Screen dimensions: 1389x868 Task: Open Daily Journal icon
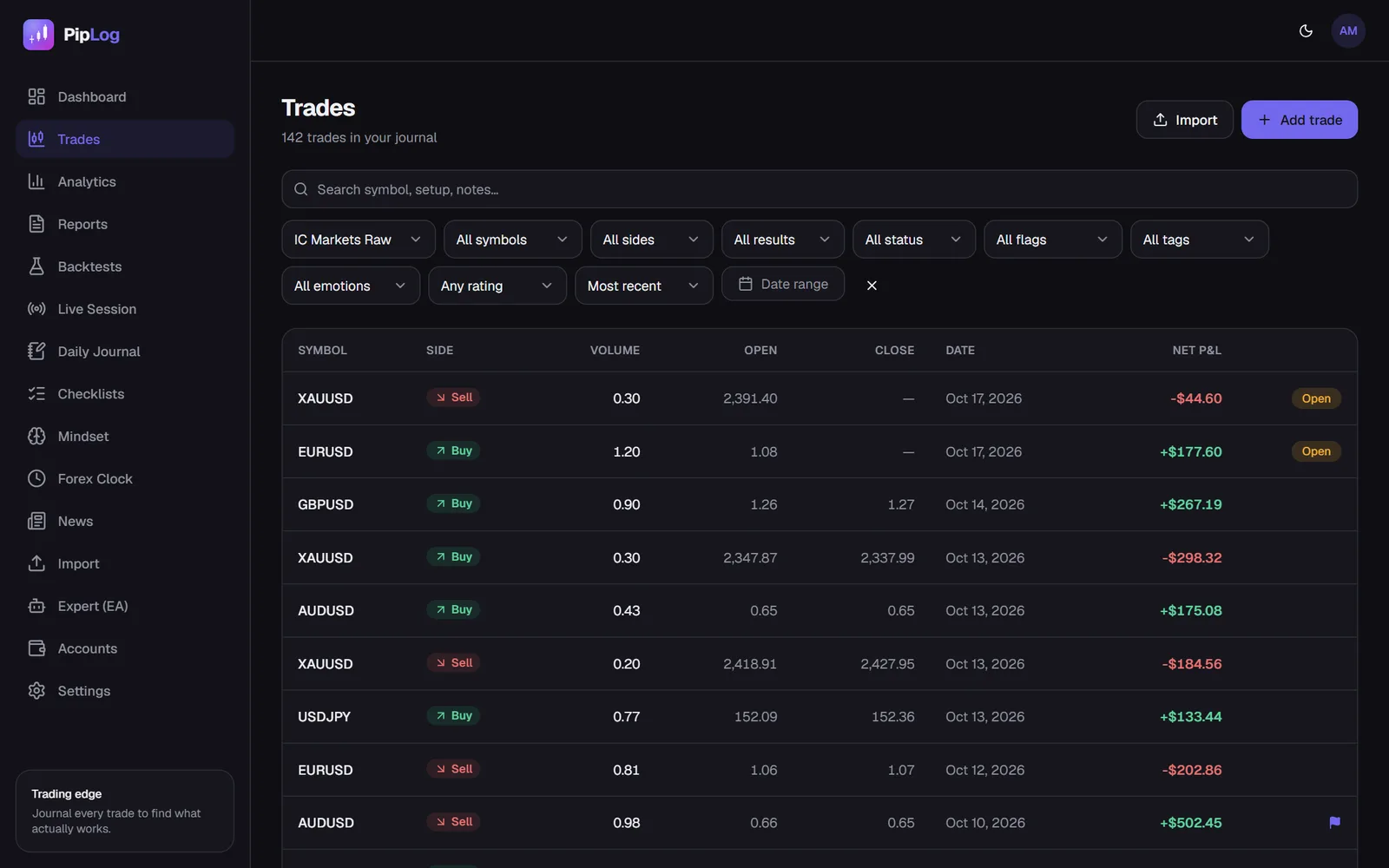(x=36, y=352)
